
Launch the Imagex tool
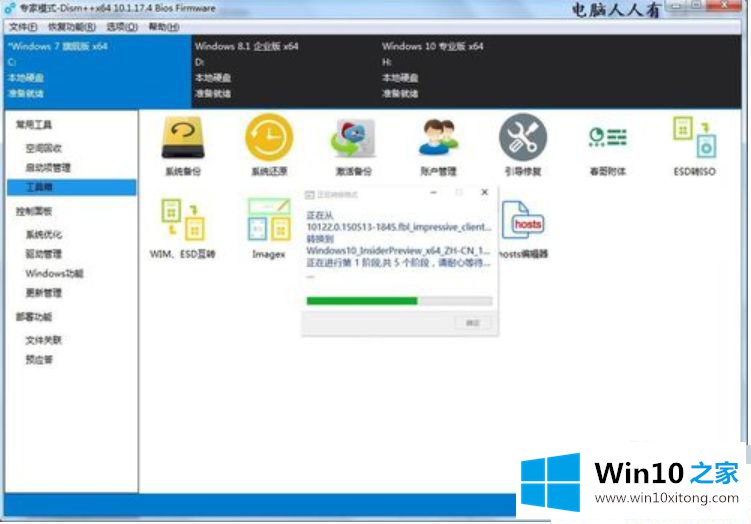click(x=269, y=228)
